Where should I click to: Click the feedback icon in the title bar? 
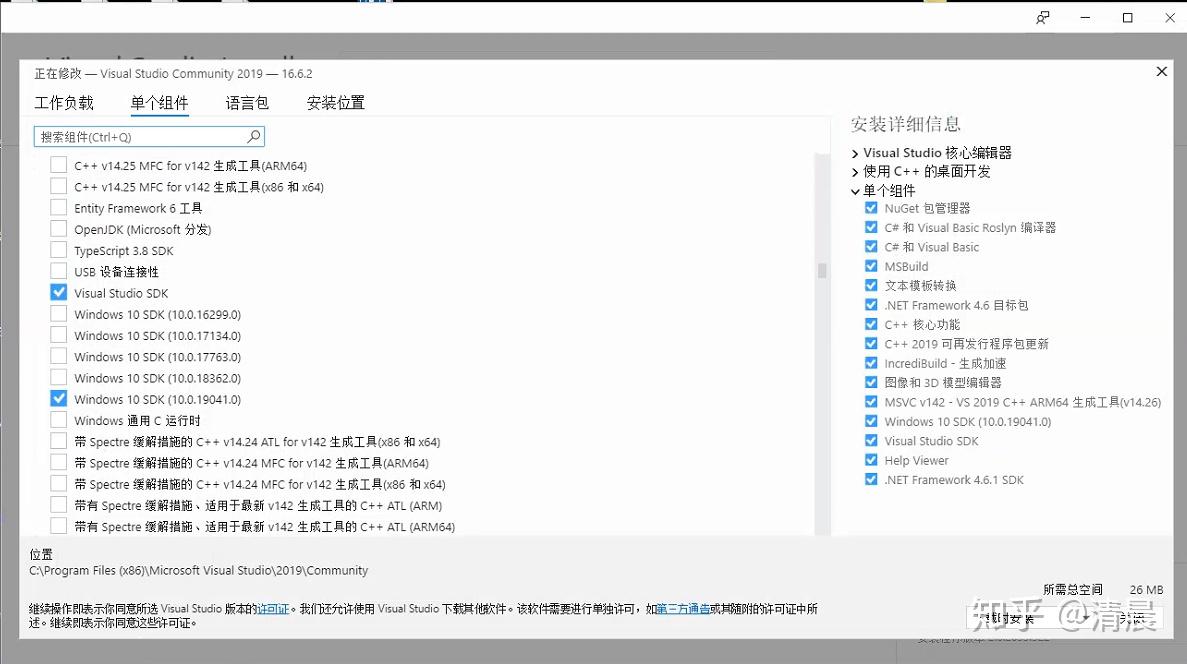pyautogui.click(x=1041, y=17)
